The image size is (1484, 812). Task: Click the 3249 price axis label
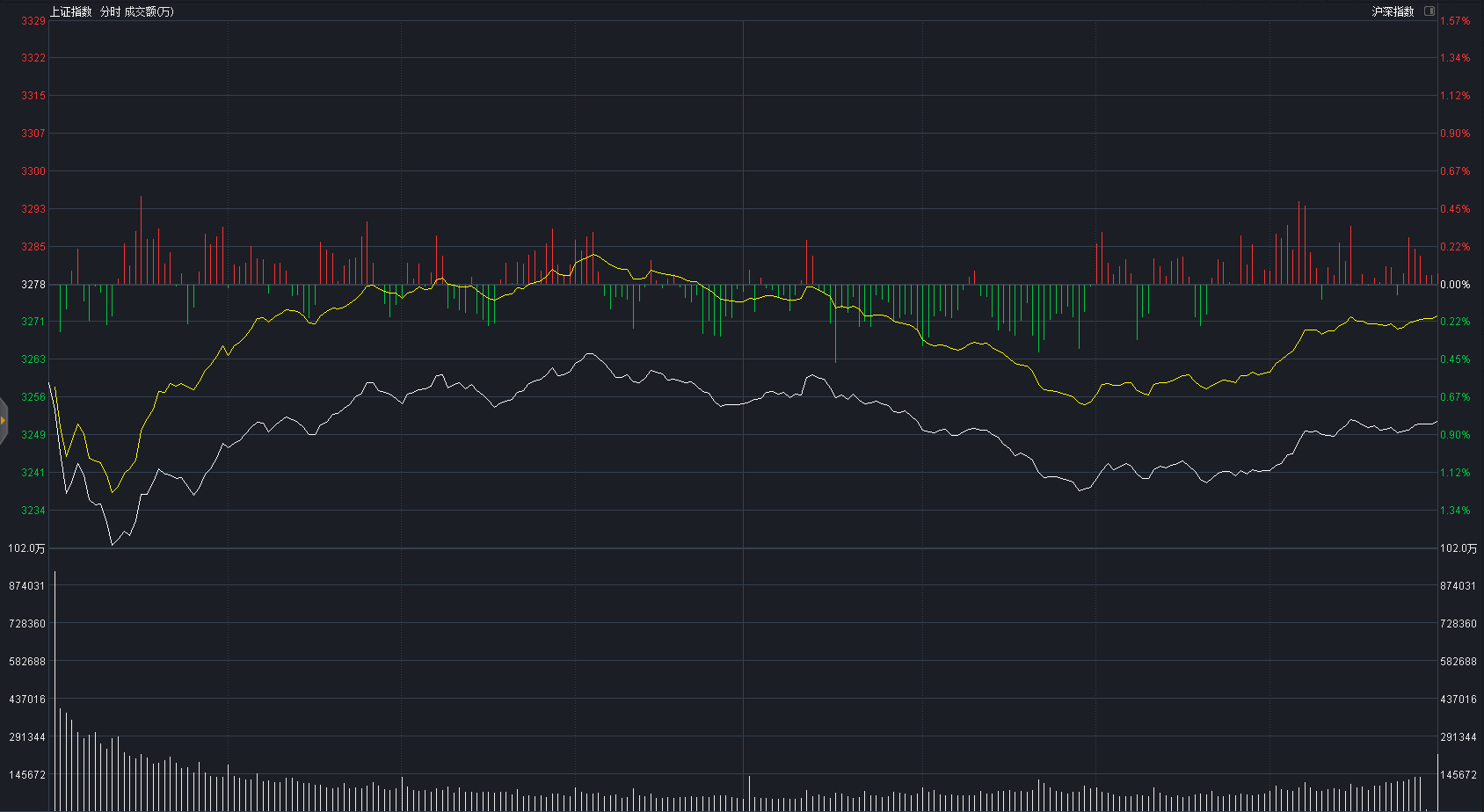click(33, 435)
